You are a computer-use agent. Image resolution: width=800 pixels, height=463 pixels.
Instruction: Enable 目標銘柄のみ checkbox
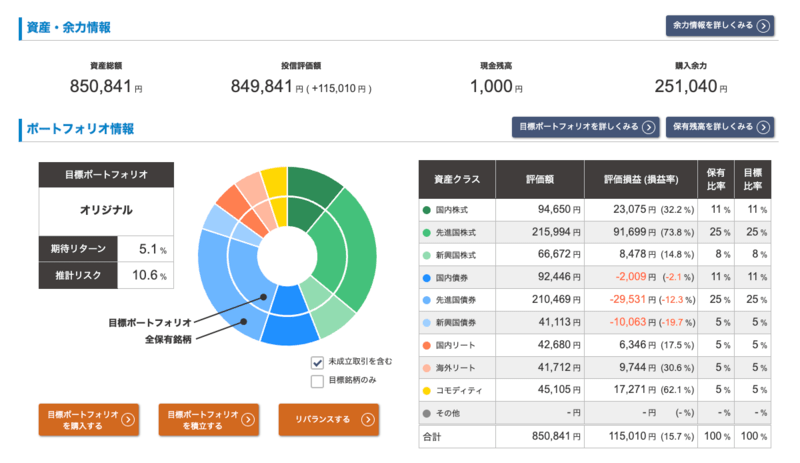coord(317,380)
